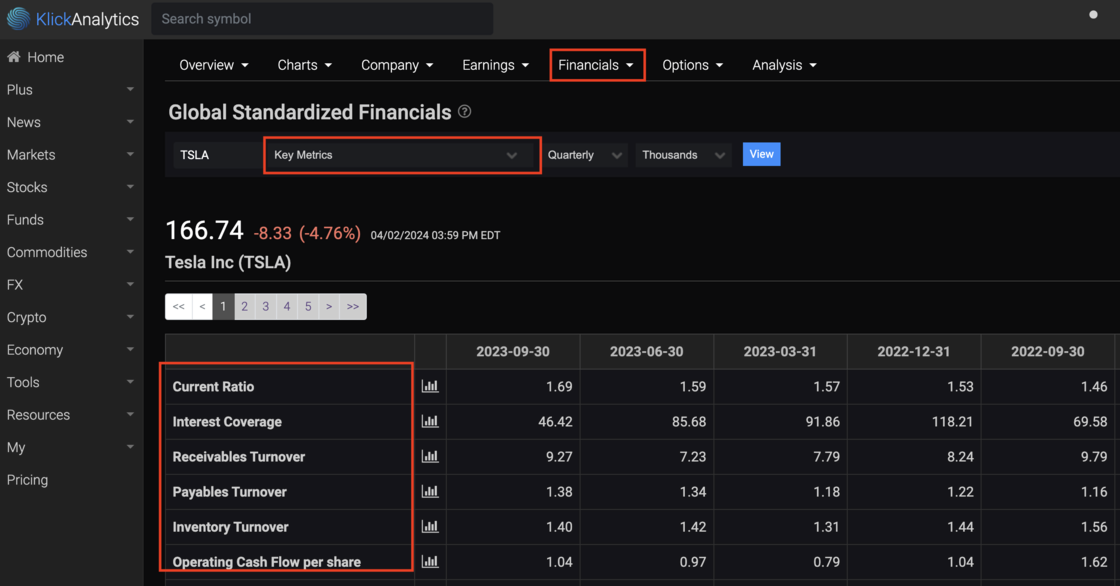
Task: Open chart icon for Interest Coverage row
Action: [x=430, y=422]
